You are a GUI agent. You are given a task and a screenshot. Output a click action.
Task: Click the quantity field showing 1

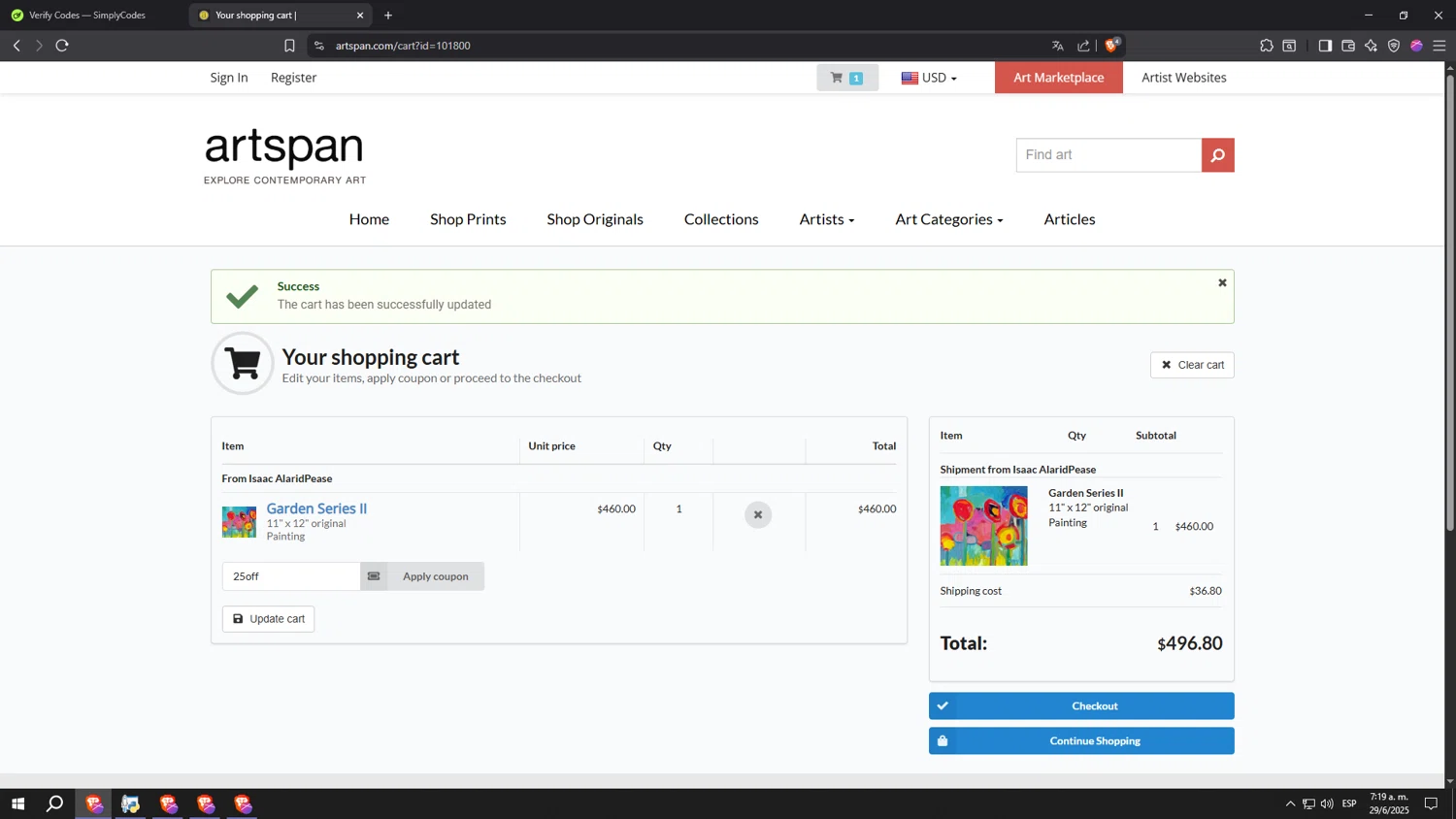pos(678,508)
